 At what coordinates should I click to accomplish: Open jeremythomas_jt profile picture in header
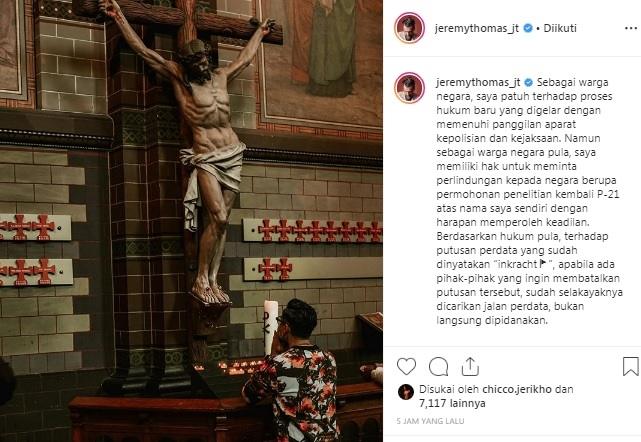pyautogui.click(x=409, y=28)
